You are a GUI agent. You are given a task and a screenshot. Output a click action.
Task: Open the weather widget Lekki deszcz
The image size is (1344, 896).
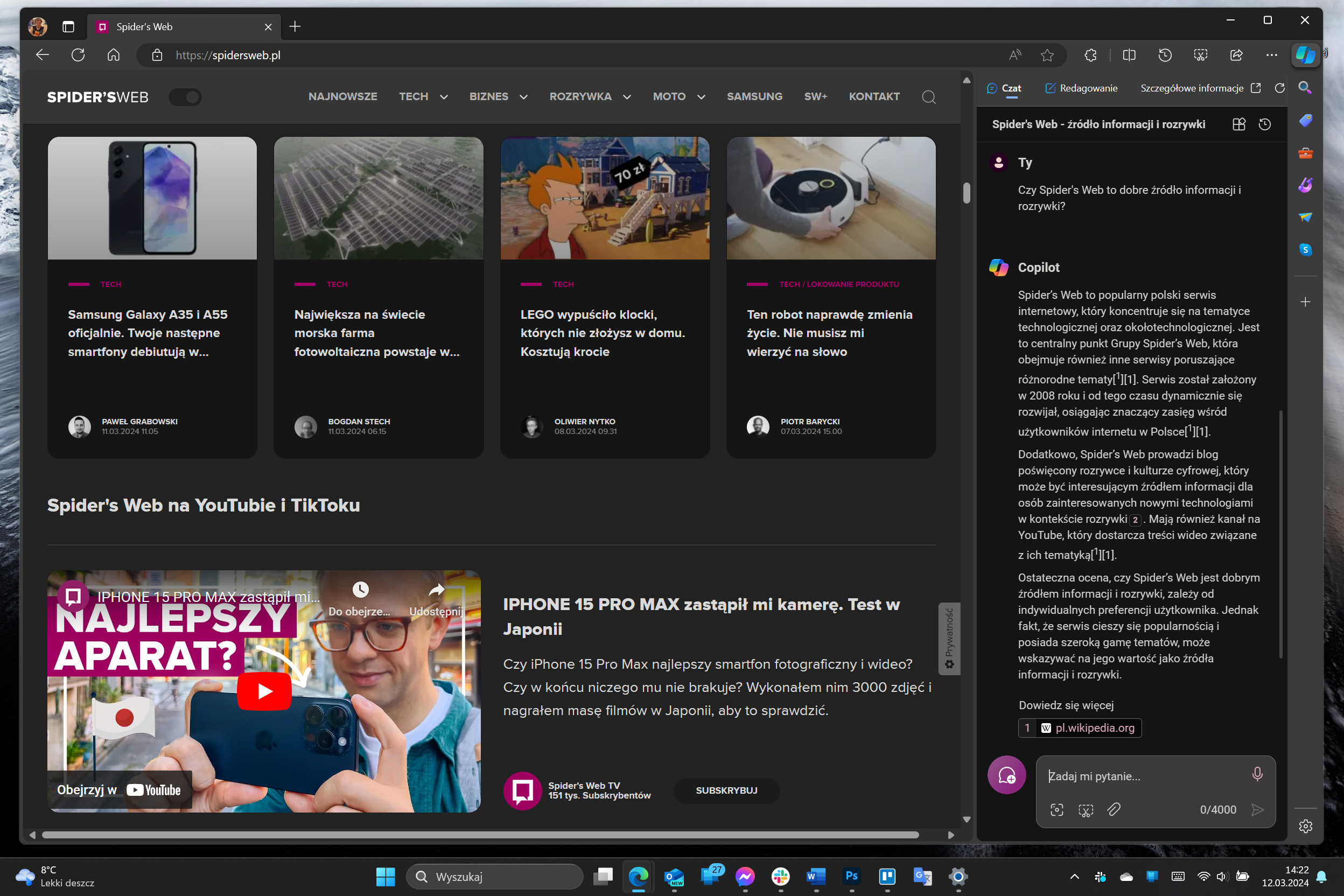point(55,877)
